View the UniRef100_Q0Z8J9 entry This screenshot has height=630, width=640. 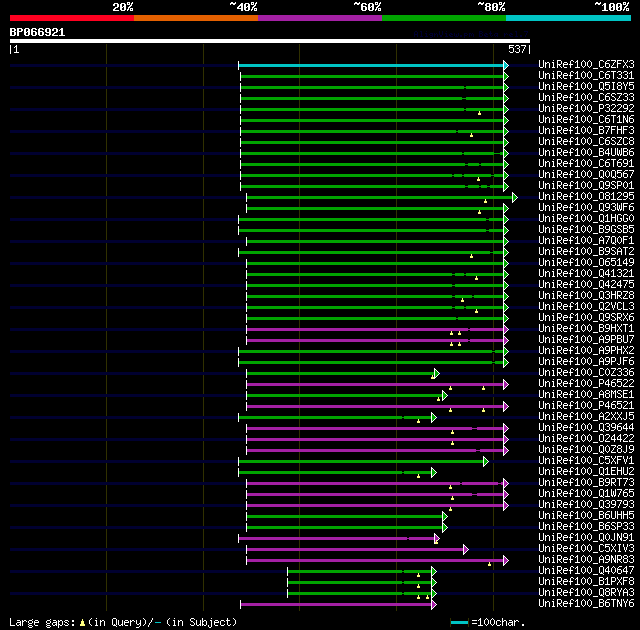[x=586, y=450]
